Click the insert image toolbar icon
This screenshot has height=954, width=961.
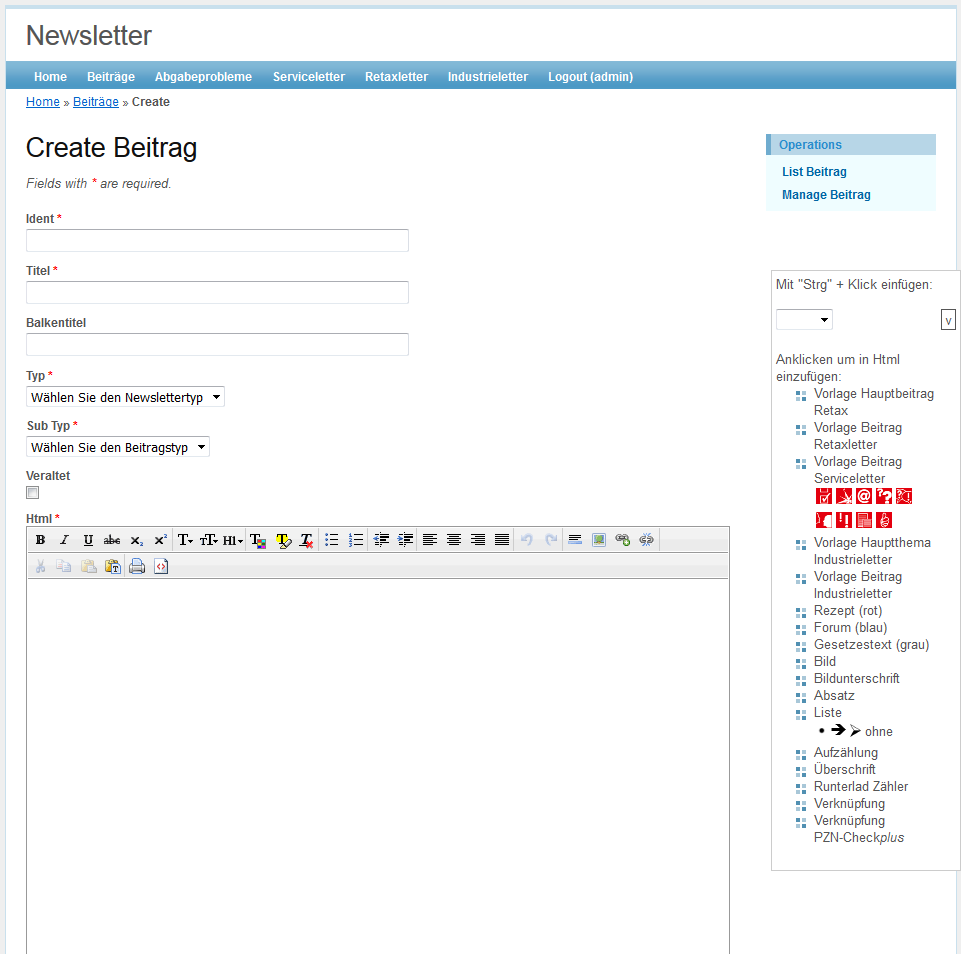click(599, 540)
